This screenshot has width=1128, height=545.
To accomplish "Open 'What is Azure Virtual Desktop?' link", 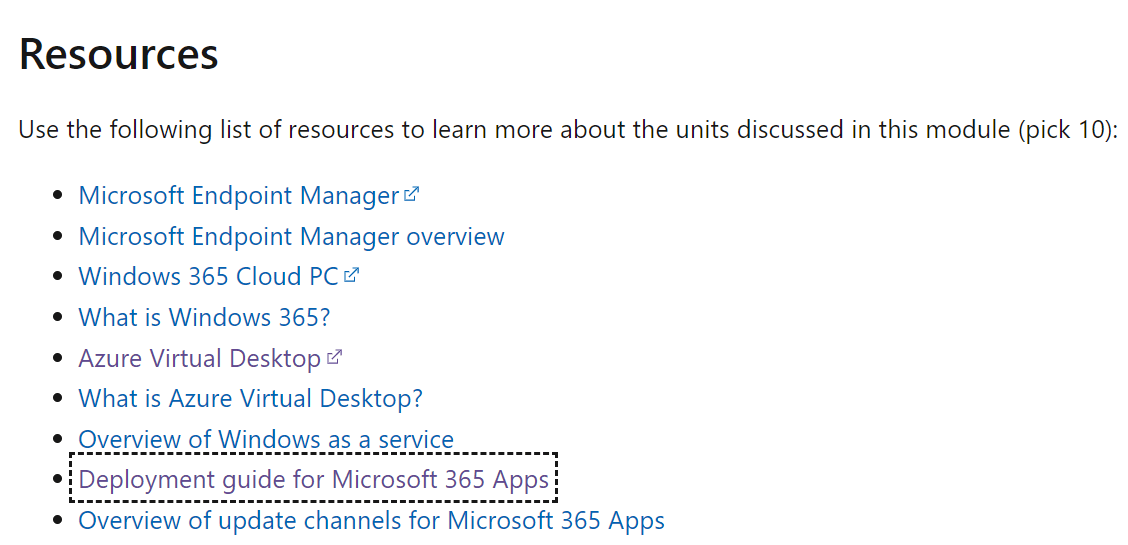I will tap(250, 399).
